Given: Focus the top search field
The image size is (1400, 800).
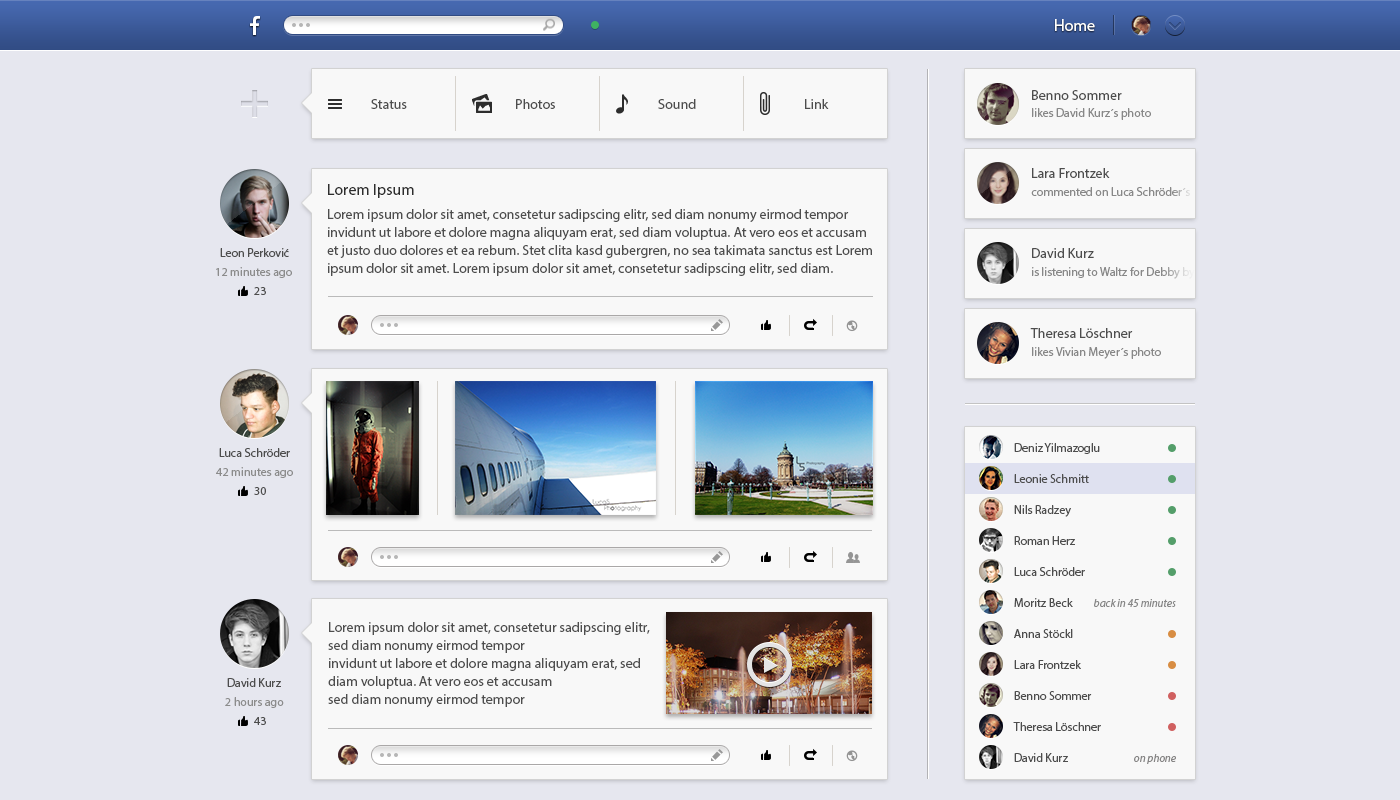Looking at the screenshot, I should coord(423,25).
